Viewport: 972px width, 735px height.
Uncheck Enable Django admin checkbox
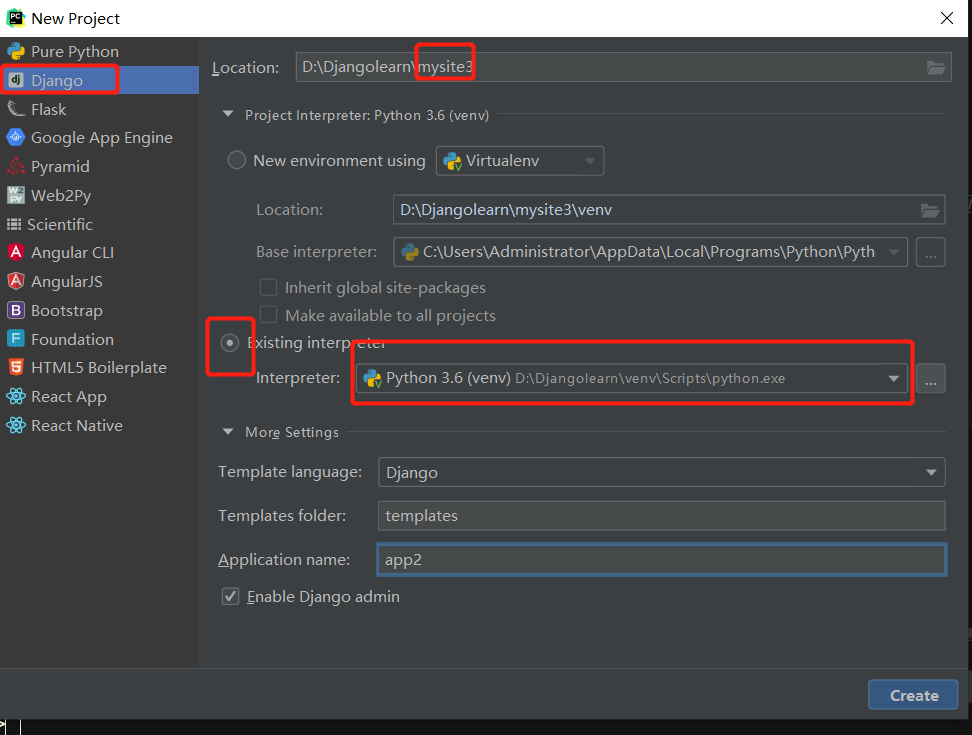click(x=231, y=596)
